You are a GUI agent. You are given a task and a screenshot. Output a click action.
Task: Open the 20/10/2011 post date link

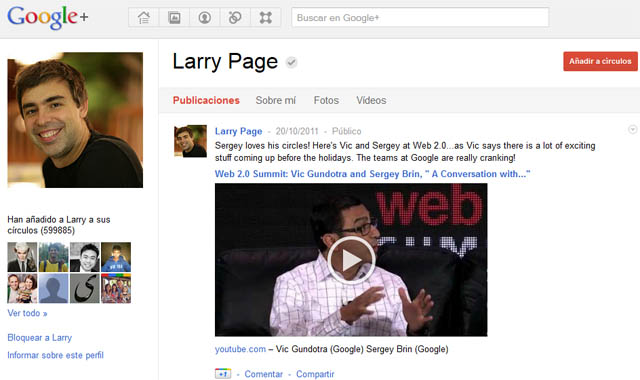pos(297,131)
